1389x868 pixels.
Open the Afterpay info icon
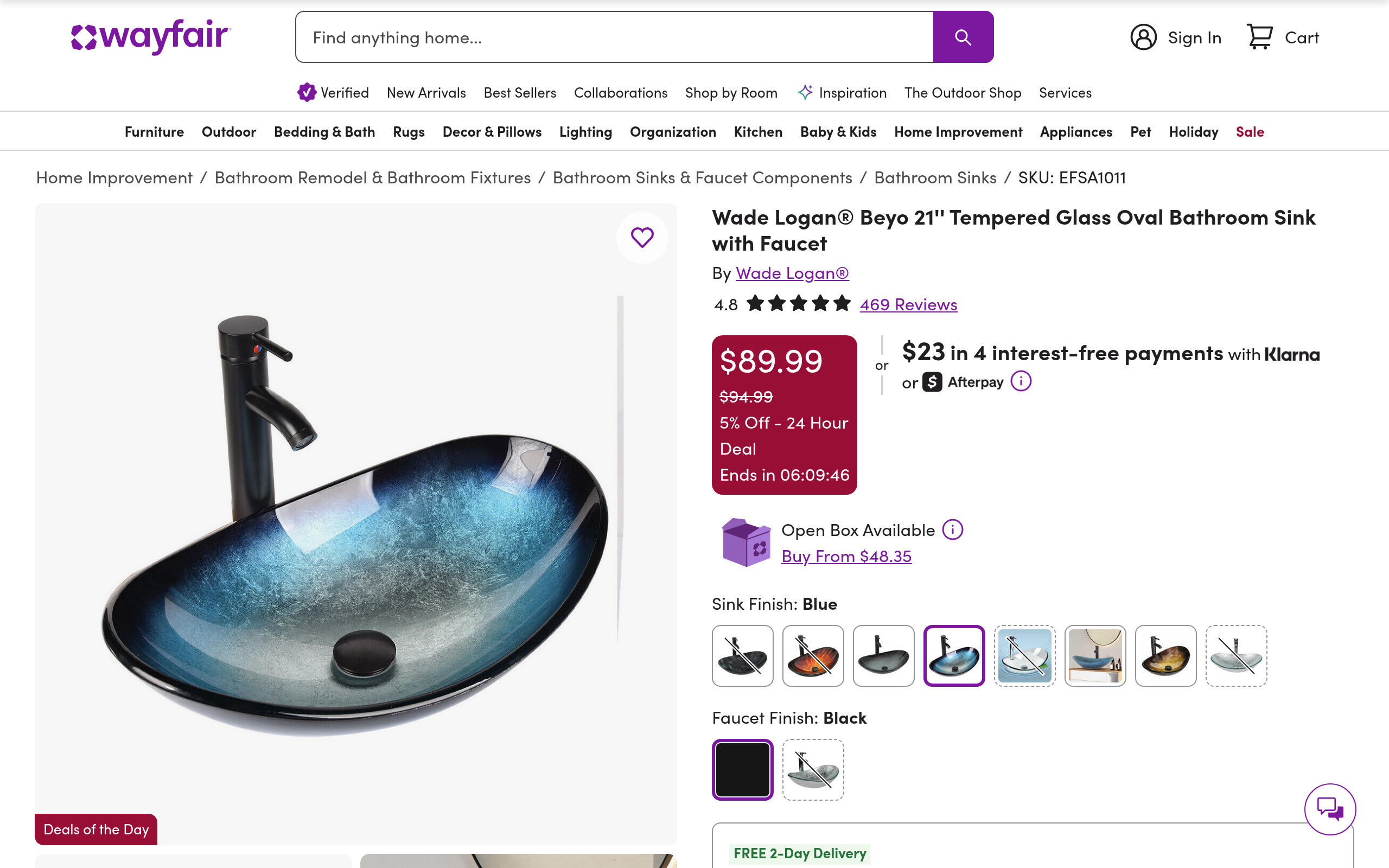point(1021,381)
